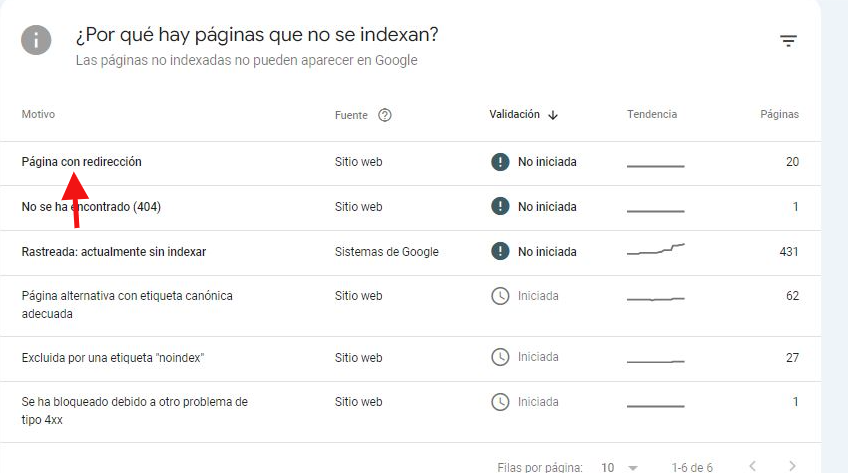Sort by the Páginas column header
The image size is (848, 473).
coord(779,115)
